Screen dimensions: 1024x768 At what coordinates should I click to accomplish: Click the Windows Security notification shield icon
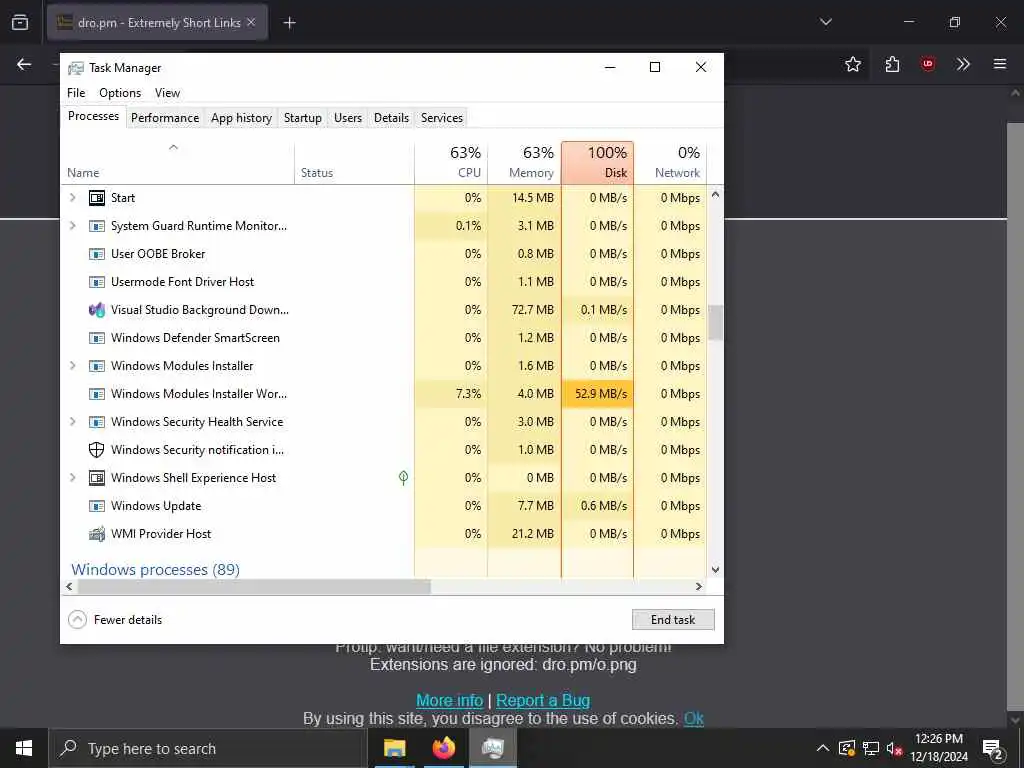(97, 450)
